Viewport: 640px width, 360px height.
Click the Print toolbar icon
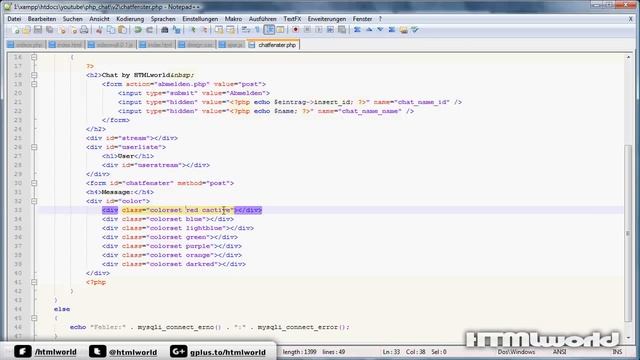(84, 30)
